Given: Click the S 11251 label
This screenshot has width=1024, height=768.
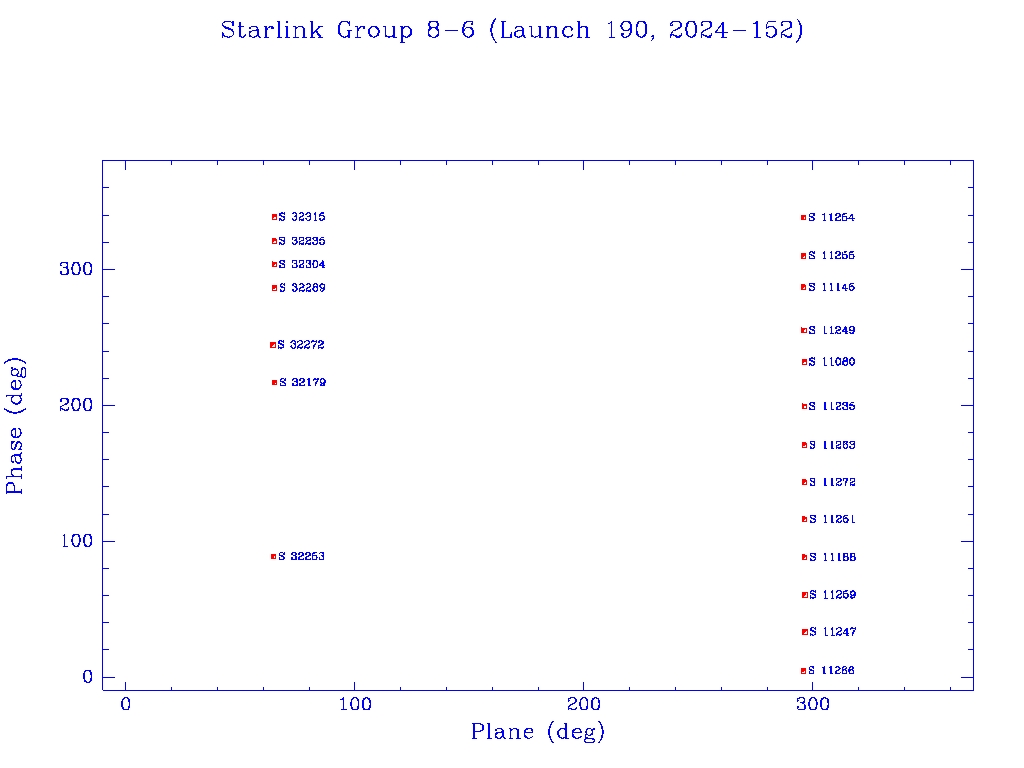Looking at the screenshot, I should tap(832, 519).
